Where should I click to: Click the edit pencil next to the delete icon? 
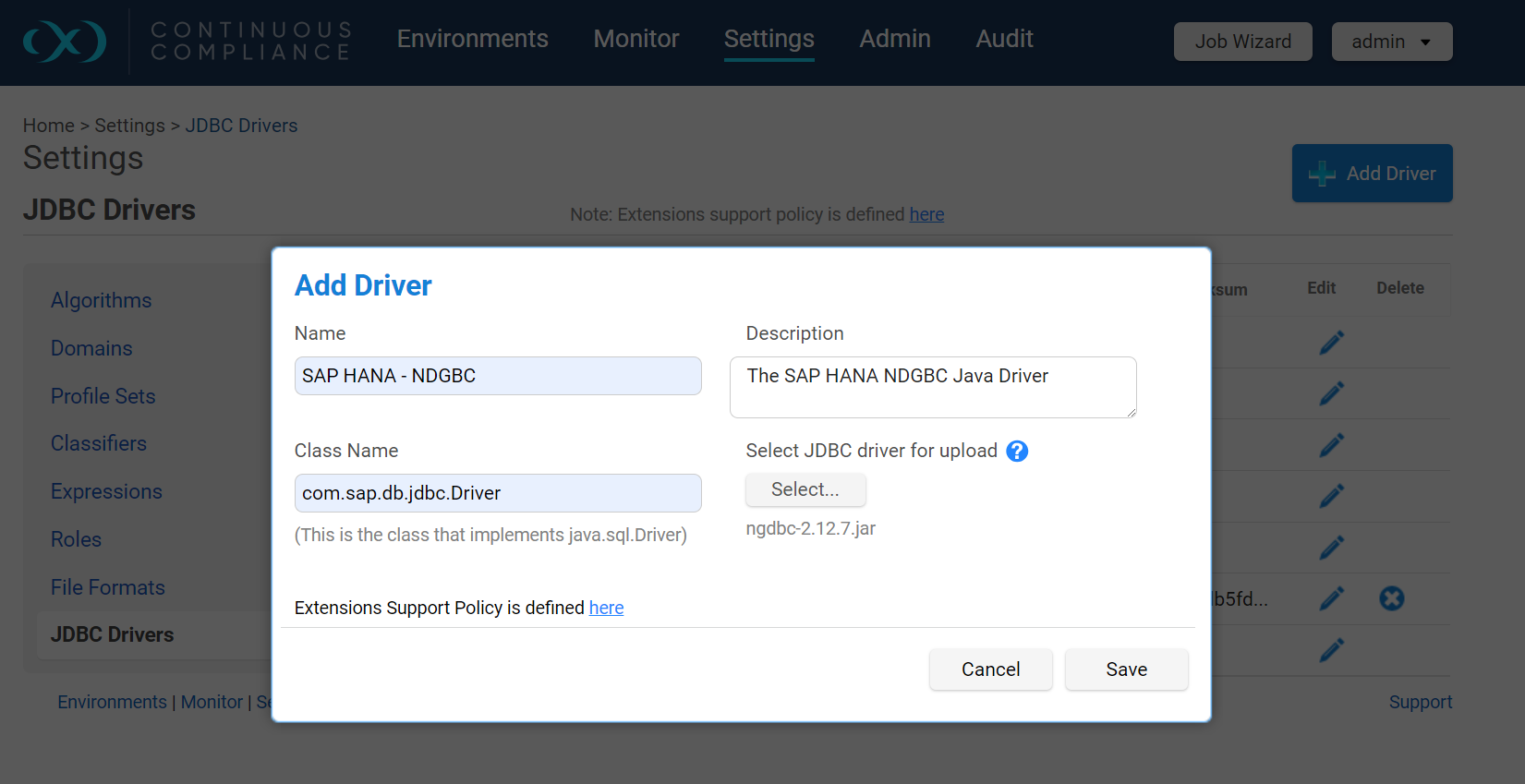point(1331,598)
